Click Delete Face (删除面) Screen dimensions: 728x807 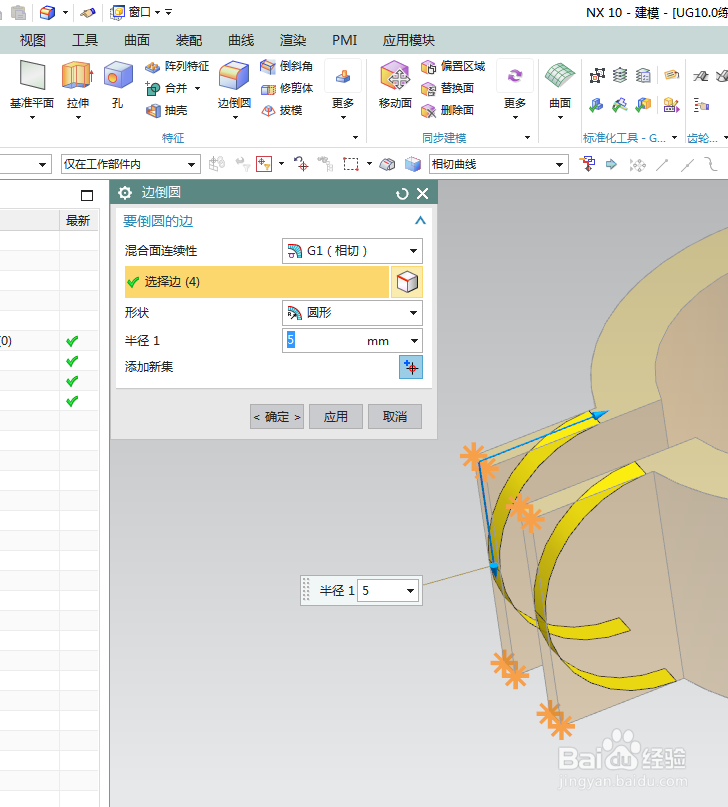click(447, 110)
